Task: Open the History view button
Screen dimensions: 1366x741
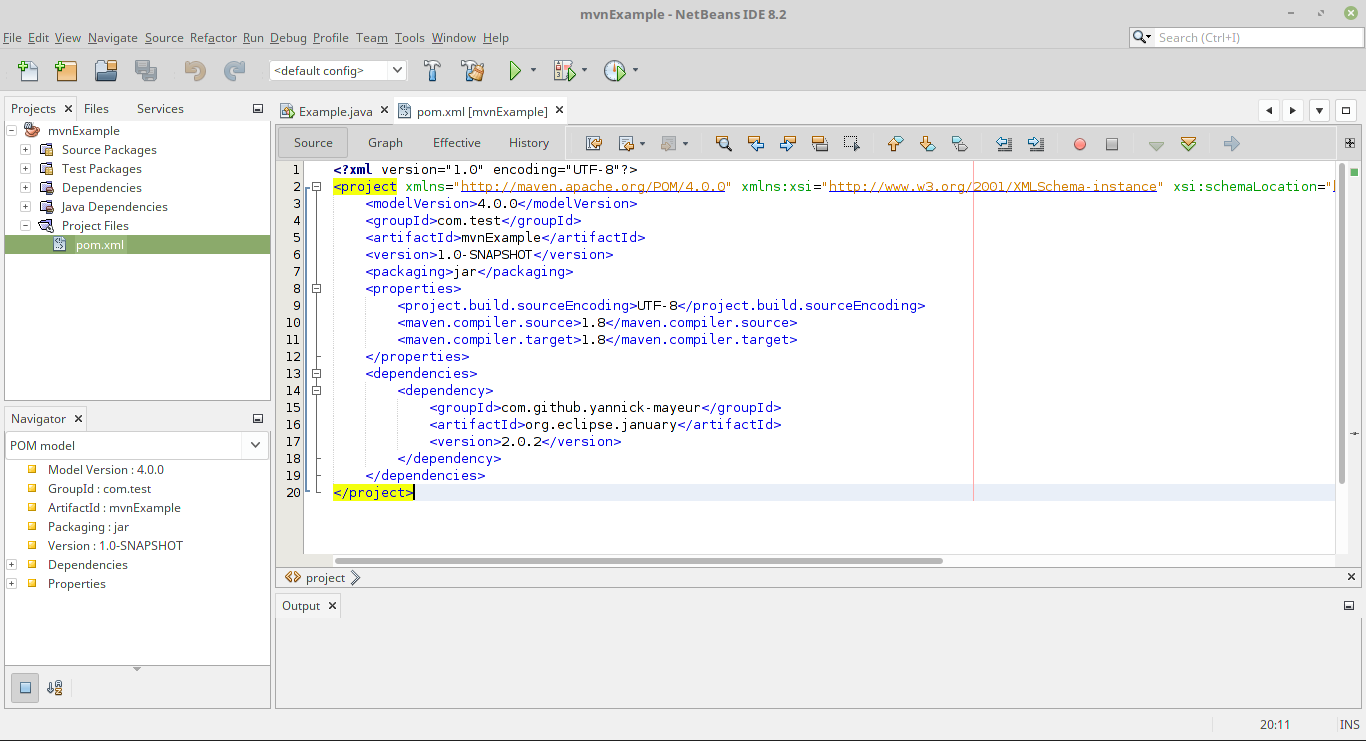Action: tap(529, 143)
